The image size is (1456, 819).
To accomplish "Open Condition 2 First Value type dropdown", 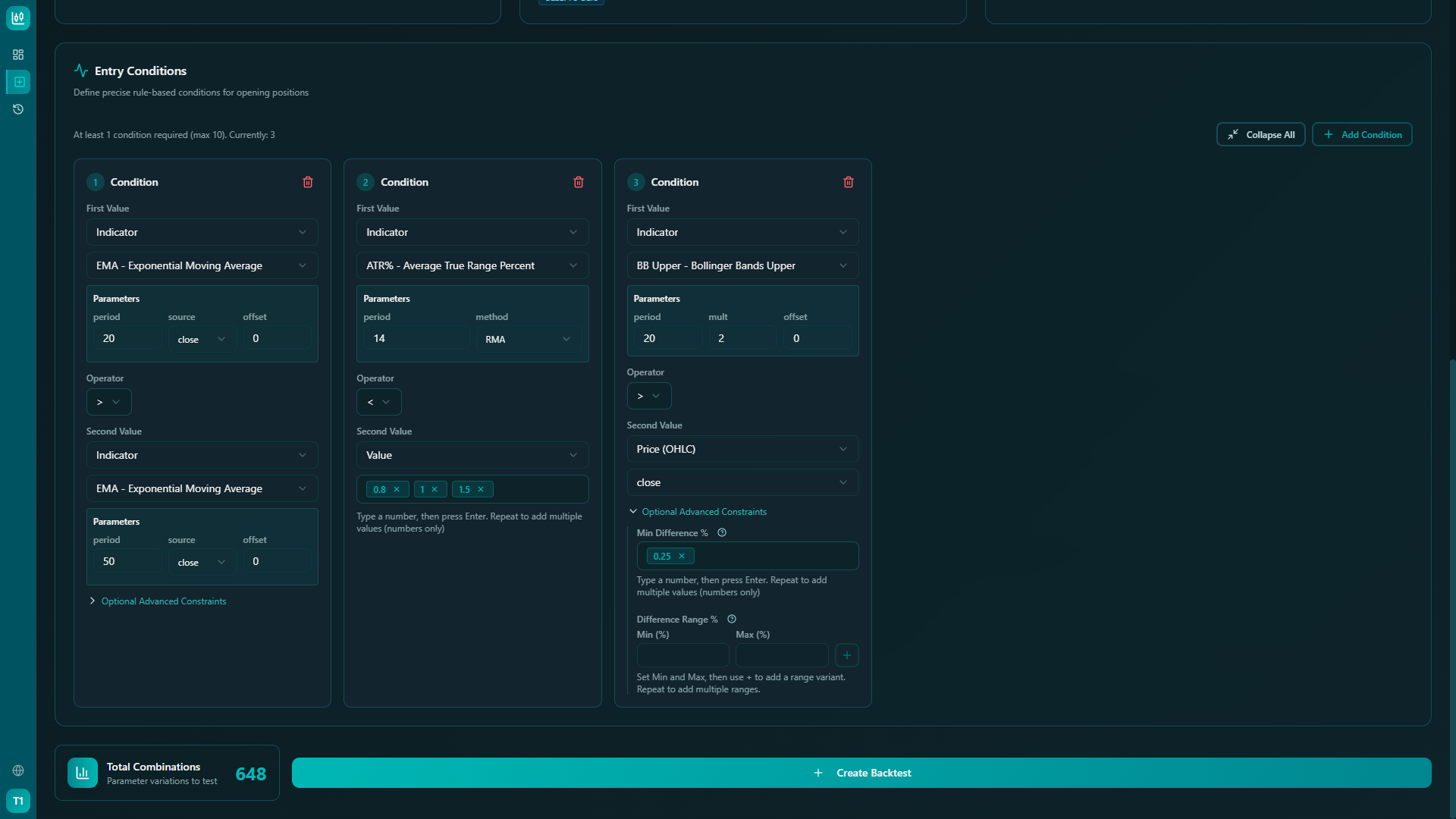I will (x=472, y=232).
